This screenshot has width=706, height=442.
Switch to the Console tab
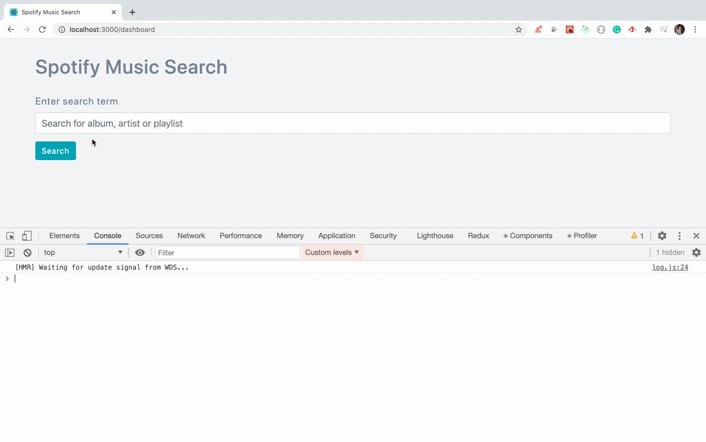click(x=108, y=236)
